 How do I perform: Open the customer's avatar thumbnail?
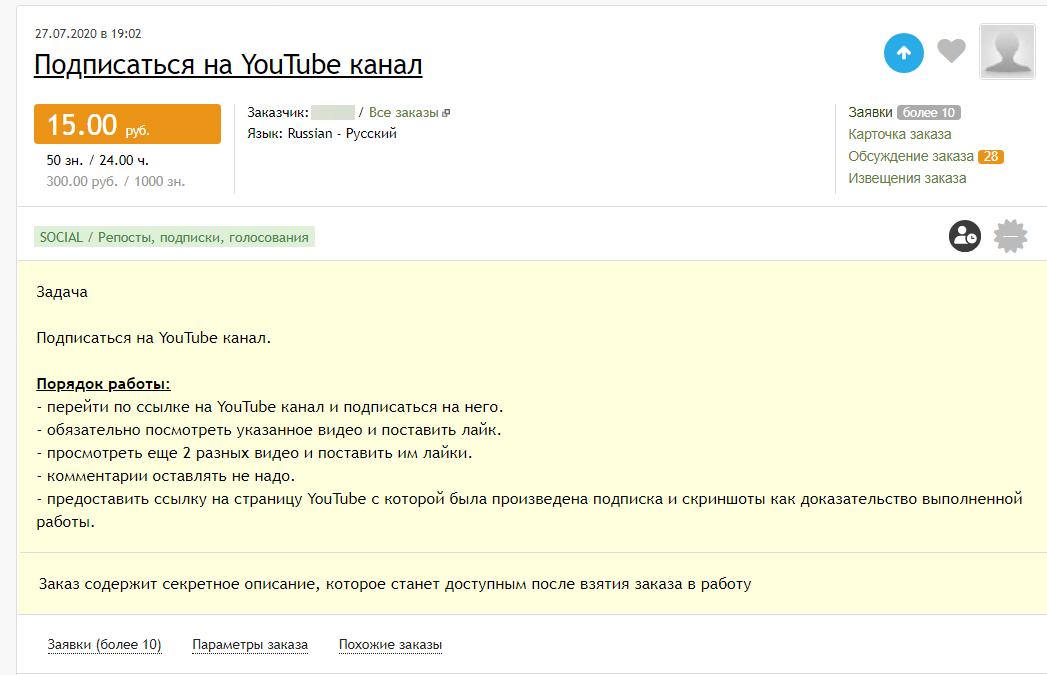[1007, 51]
